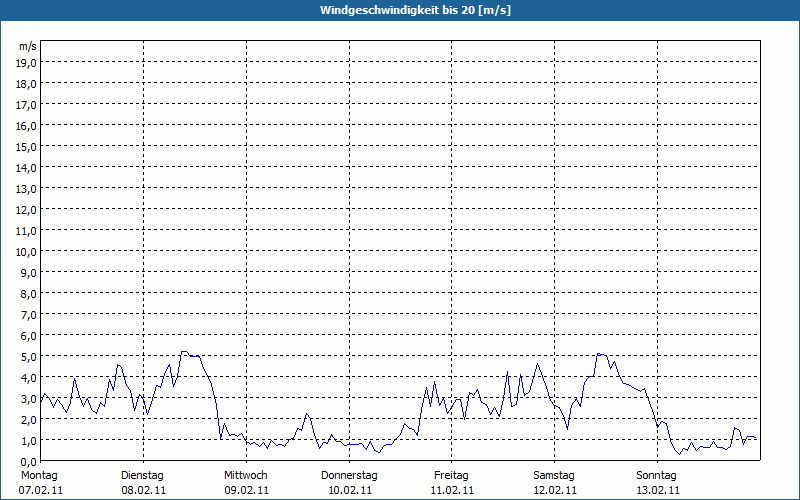Screen dimensions: 800x500
Task: Click the 3,0 y-axis label
Action: (x=28, y=398)
